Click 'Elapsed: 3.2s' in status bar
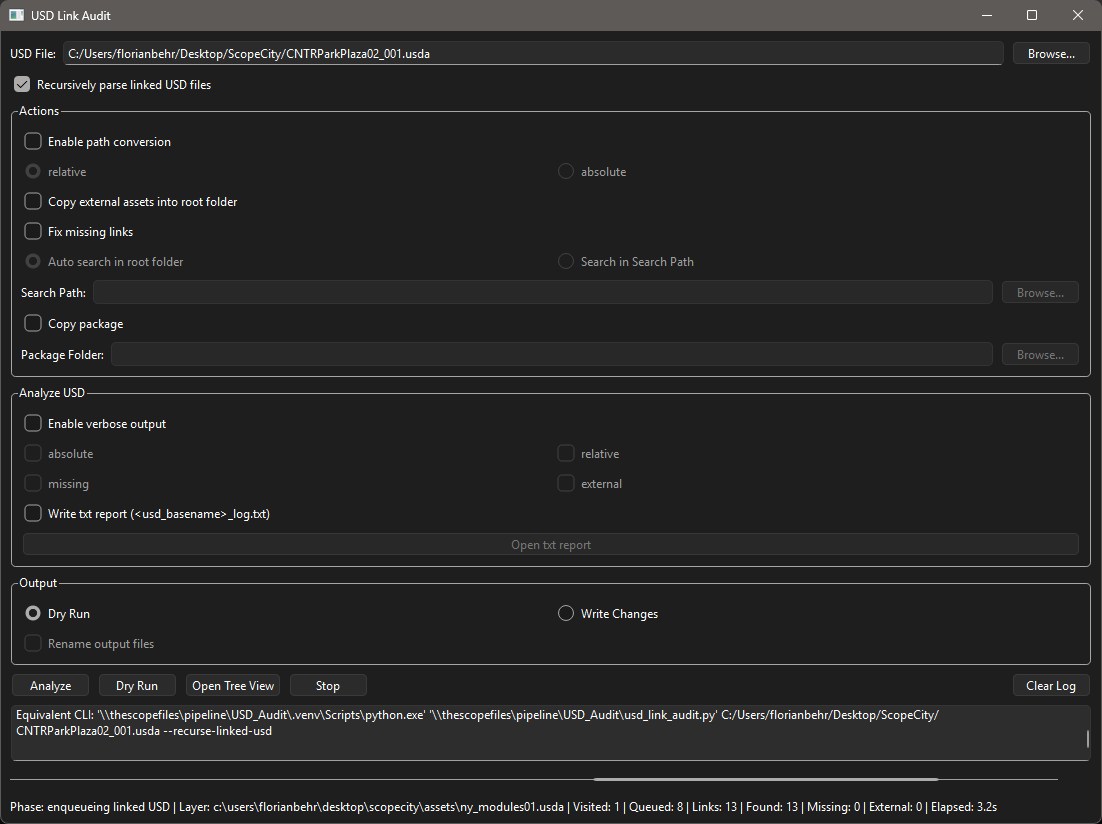The image size is (1102, 824). (x=964, y=806)
